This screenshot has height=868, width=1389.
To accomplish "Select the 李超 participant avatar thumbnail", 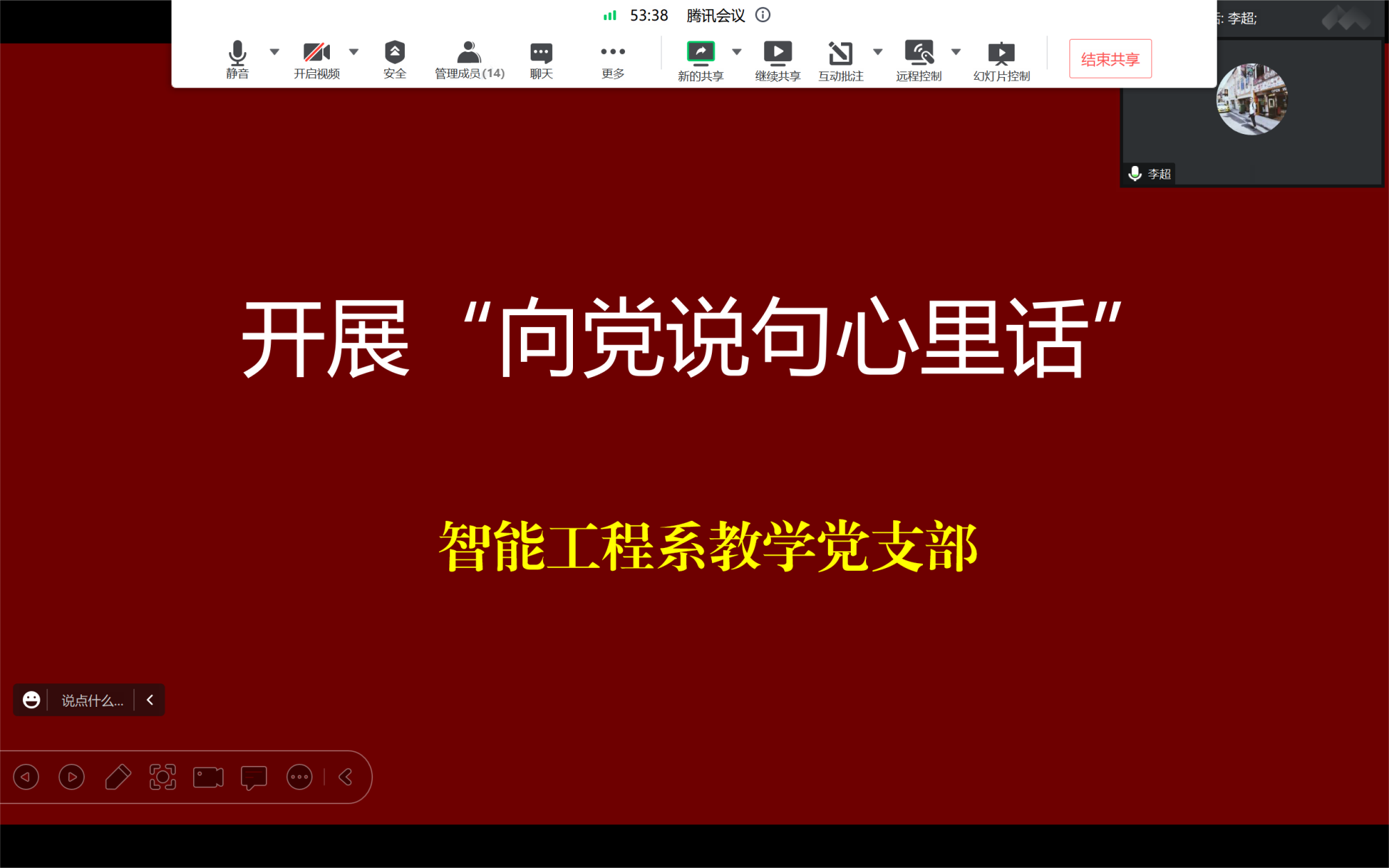I will tap(1251, 99).
